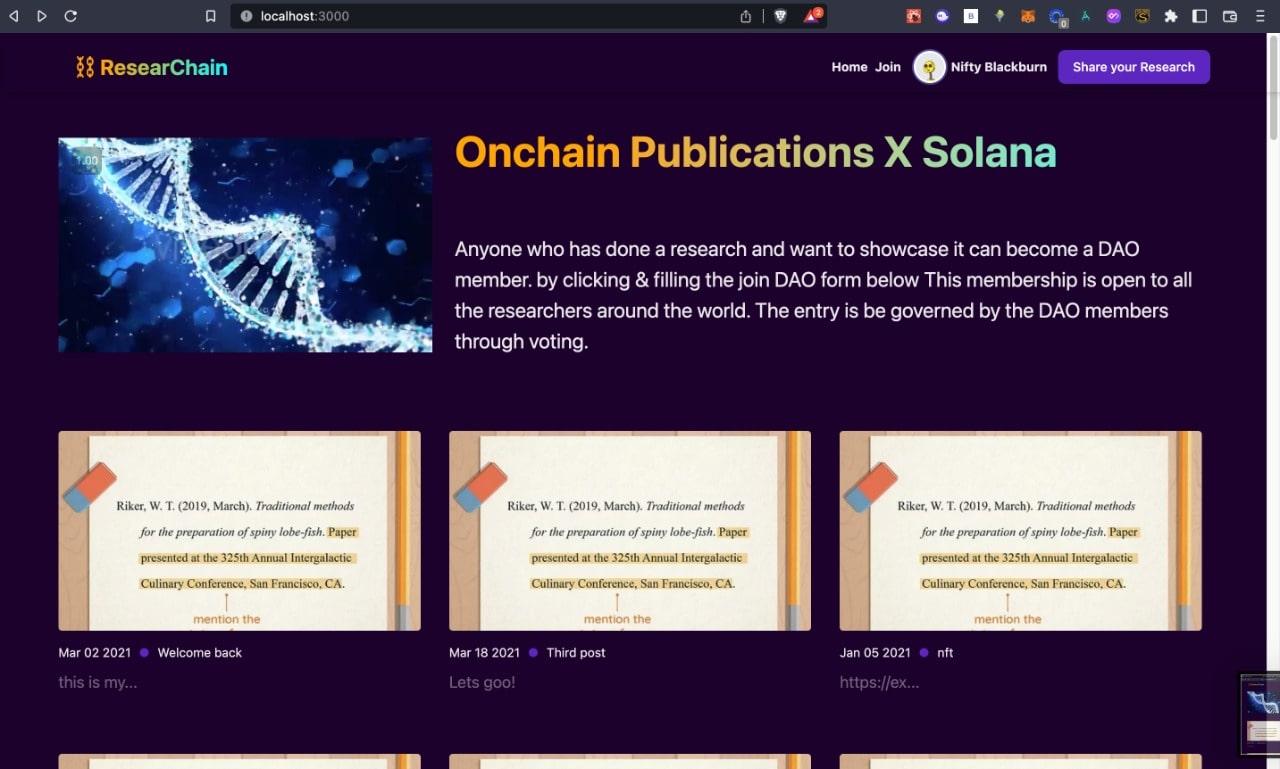Click the 'this is my...' excerpt
The image size is (1280, 769).
click(x=98, y=683)
